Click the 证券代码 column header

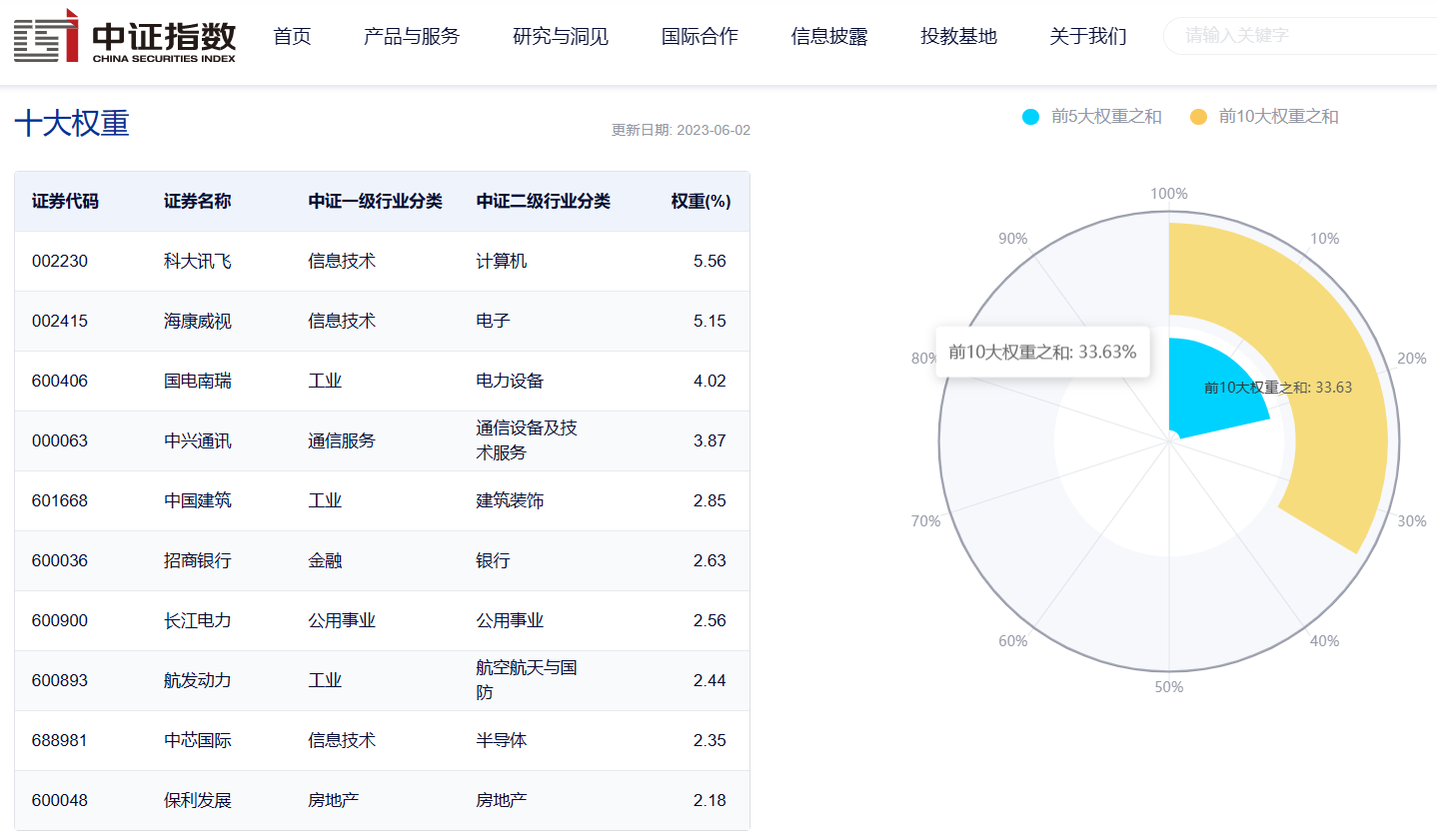tap(65, 202)
